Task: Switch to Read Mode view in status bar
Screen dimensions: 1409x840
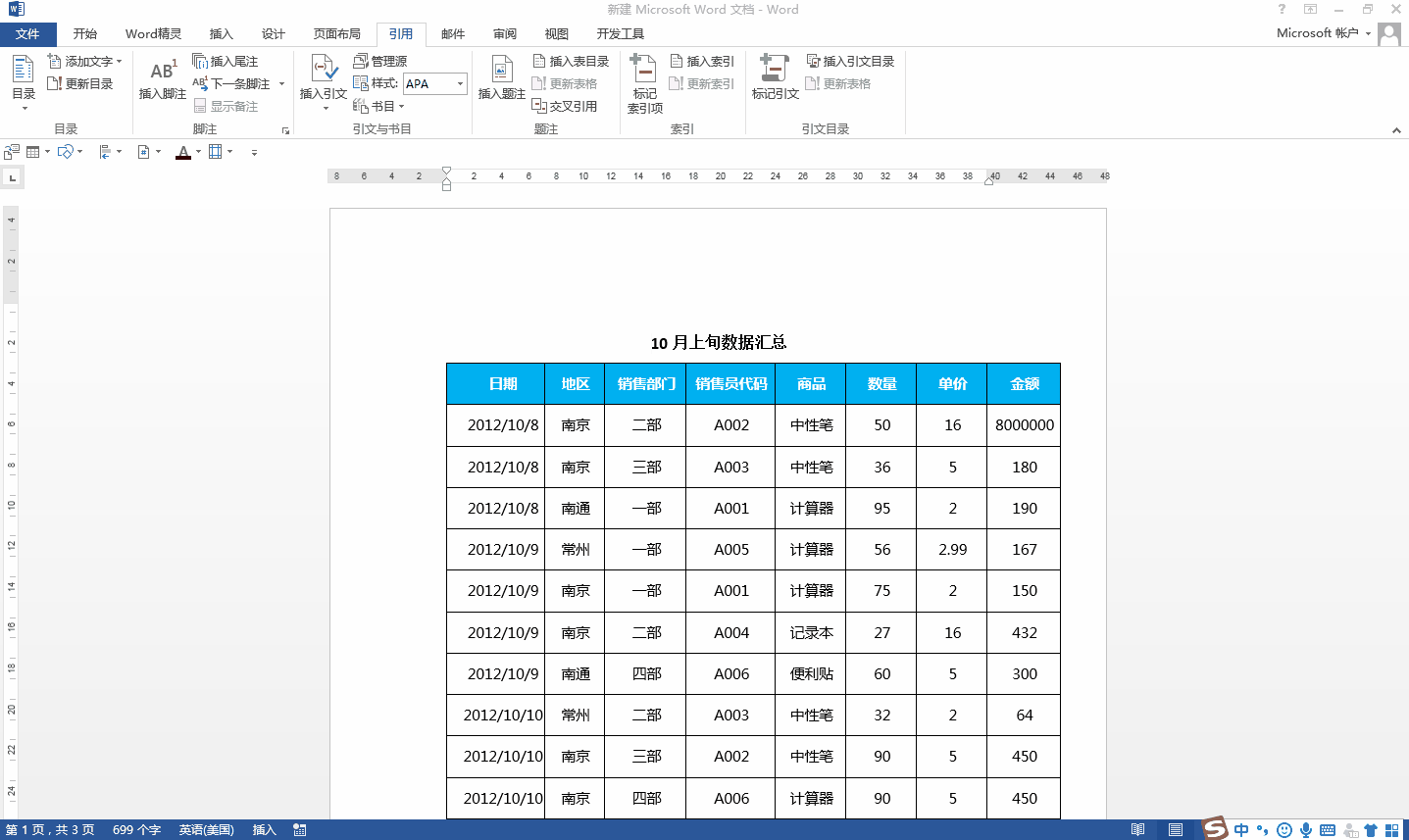Action: 1137,830
